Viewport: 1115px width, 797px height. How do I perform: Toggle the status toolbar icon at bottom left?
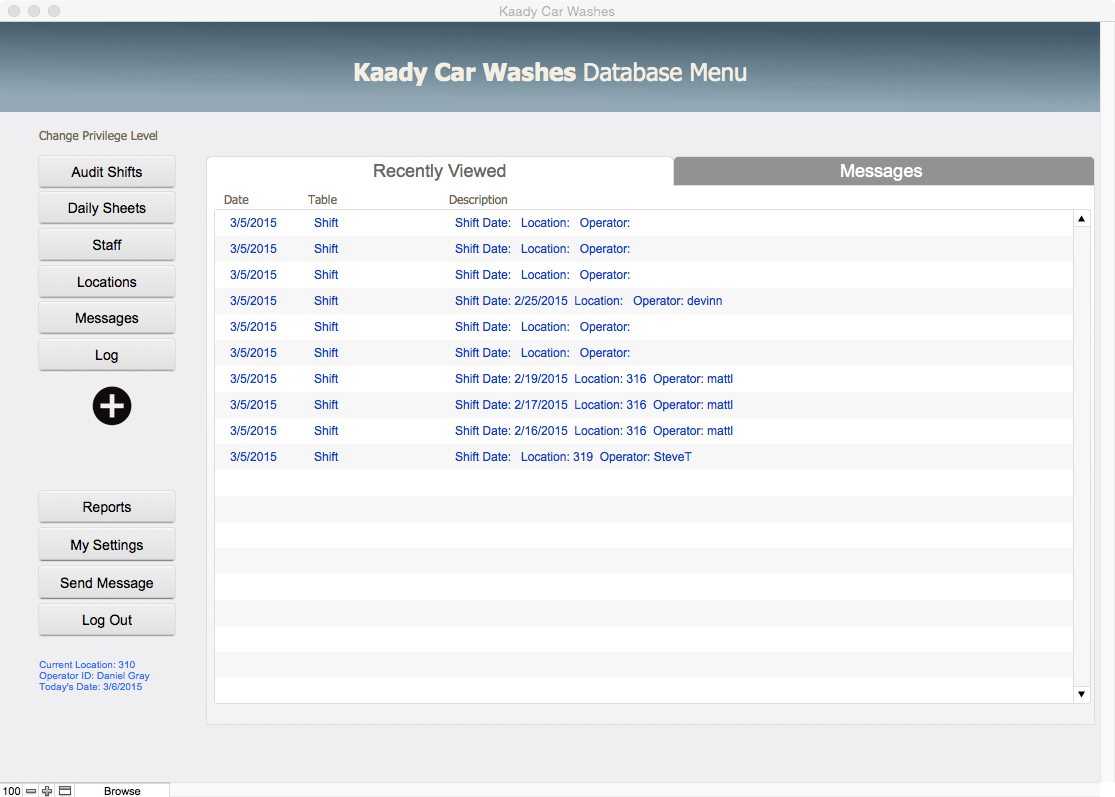tap(65, 791)
